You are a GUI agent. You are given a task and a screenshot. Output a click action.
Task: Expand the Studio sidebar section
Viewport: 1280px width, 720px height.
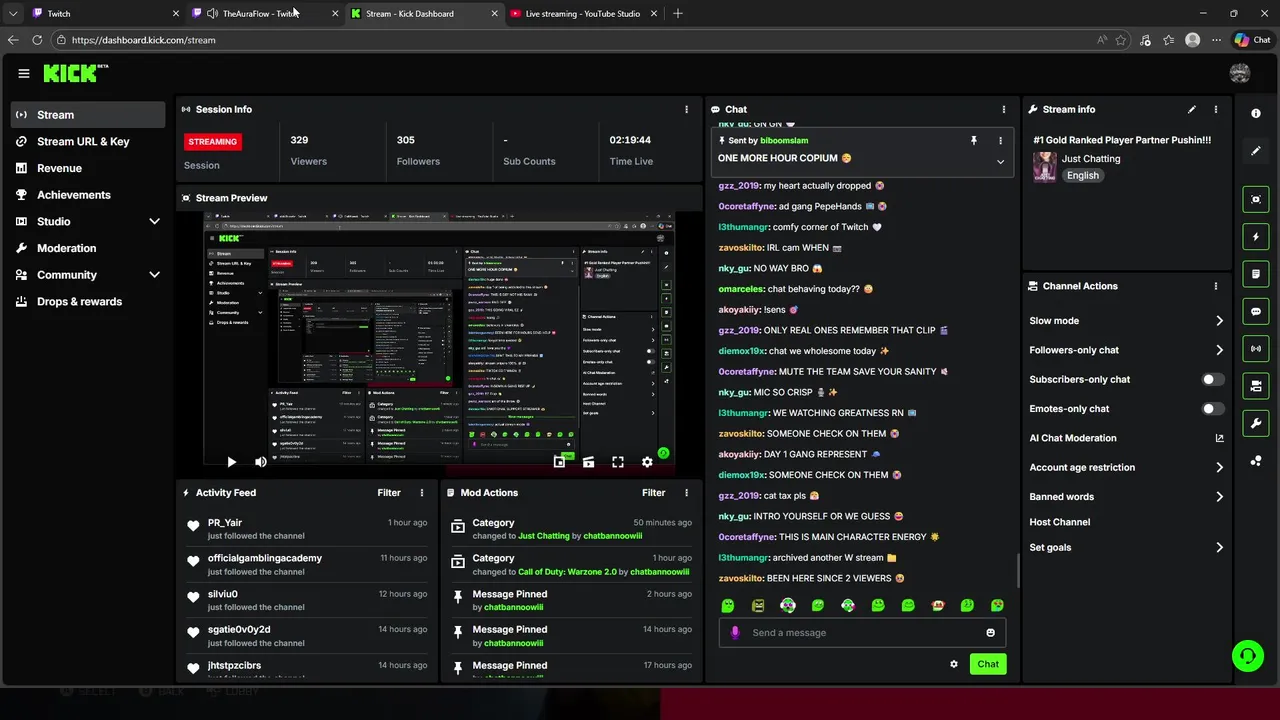coord(155,221)
